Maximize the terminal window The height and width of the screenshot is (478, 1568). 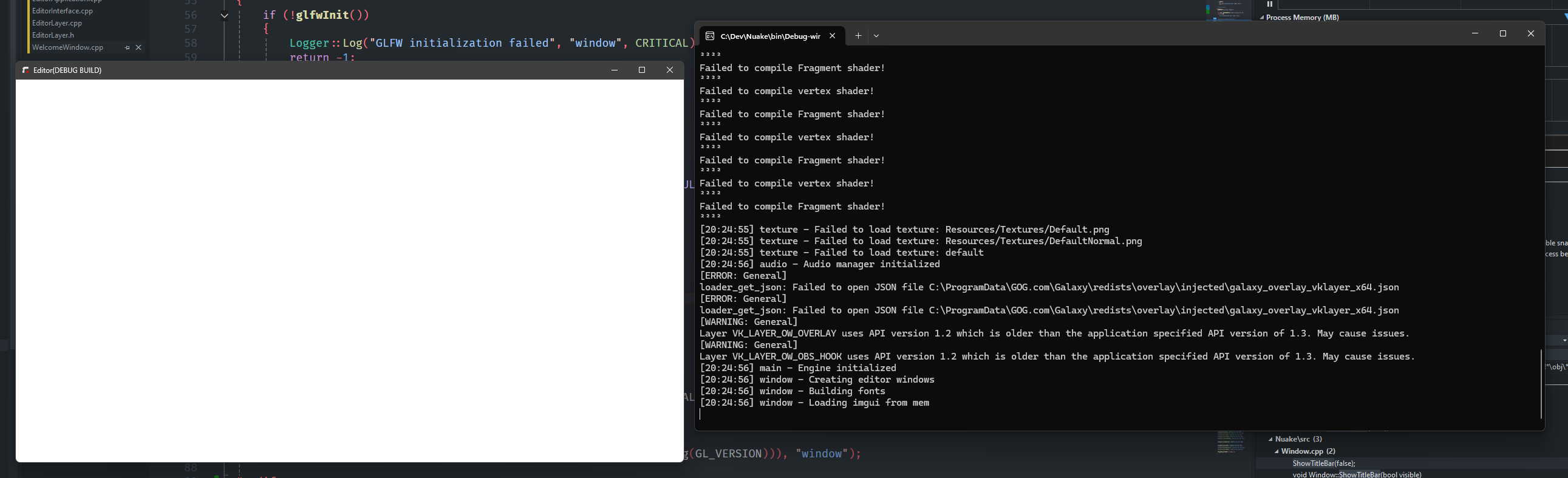point(1503,33)
